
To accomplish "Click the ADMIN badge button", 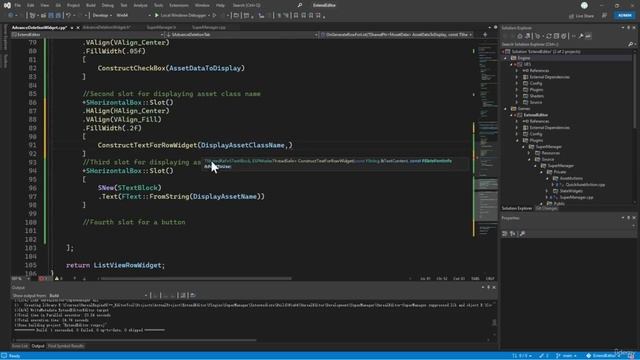I will coord(624,16).
